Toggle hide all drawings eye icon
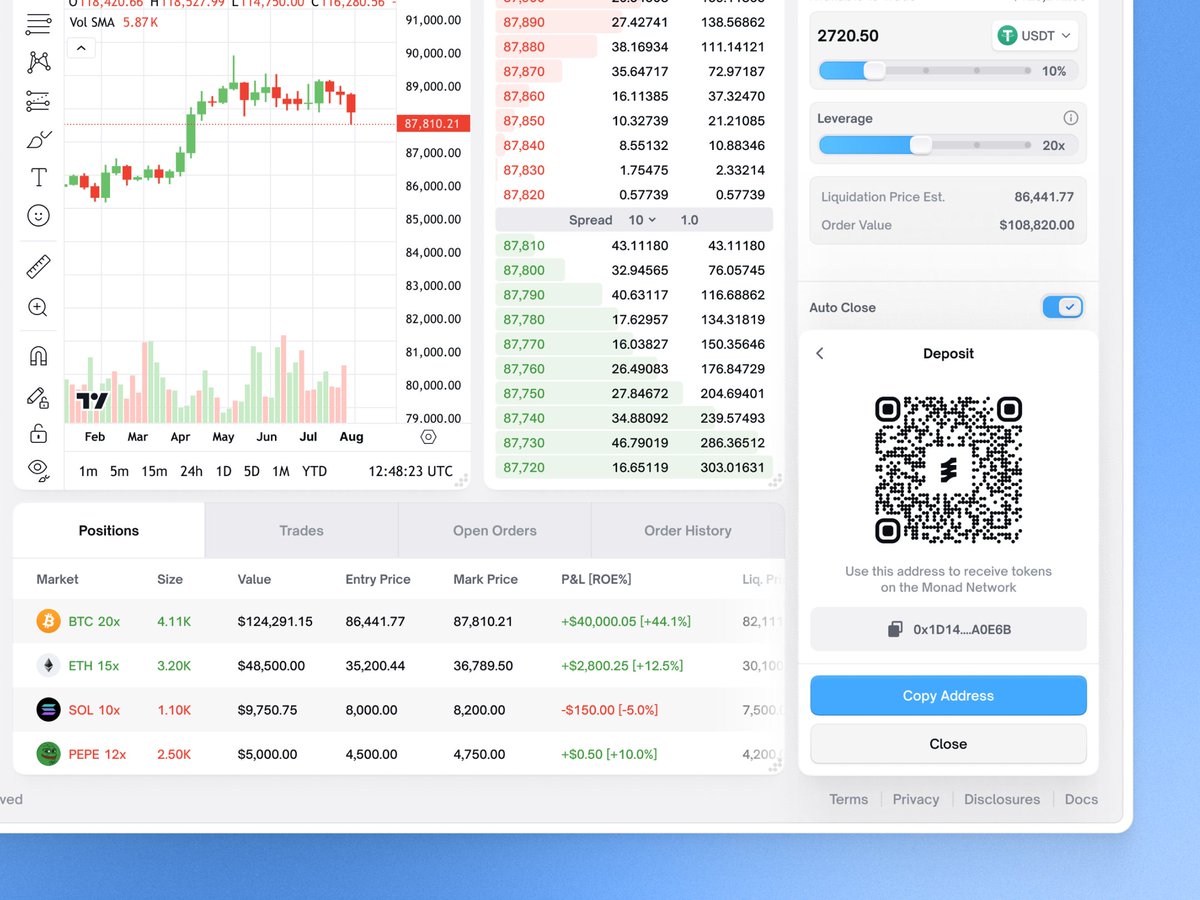The image size is (1200, 900). (x=38, y=469)
